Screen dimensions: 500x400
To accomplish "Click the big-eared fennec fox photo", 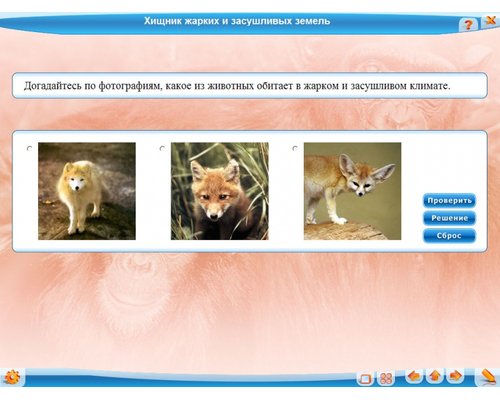I will (352, 191).
